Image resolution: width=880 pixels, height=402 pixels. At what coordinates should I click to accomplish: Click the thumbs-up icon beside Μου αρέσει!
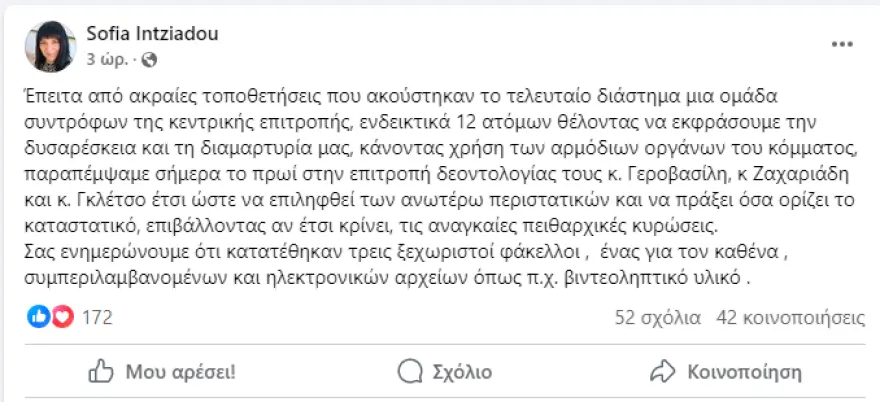click(x=101, y=372)
